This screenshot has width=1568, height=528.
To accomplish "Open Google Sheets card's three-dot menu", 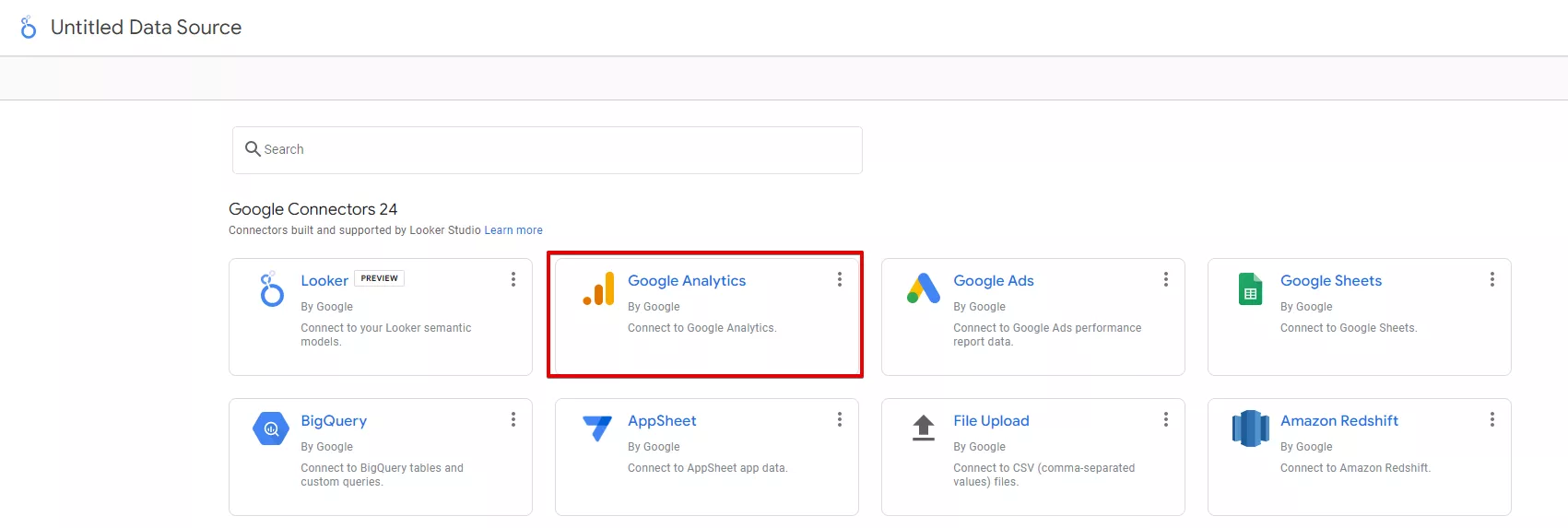I will [x=1492, y=279].
